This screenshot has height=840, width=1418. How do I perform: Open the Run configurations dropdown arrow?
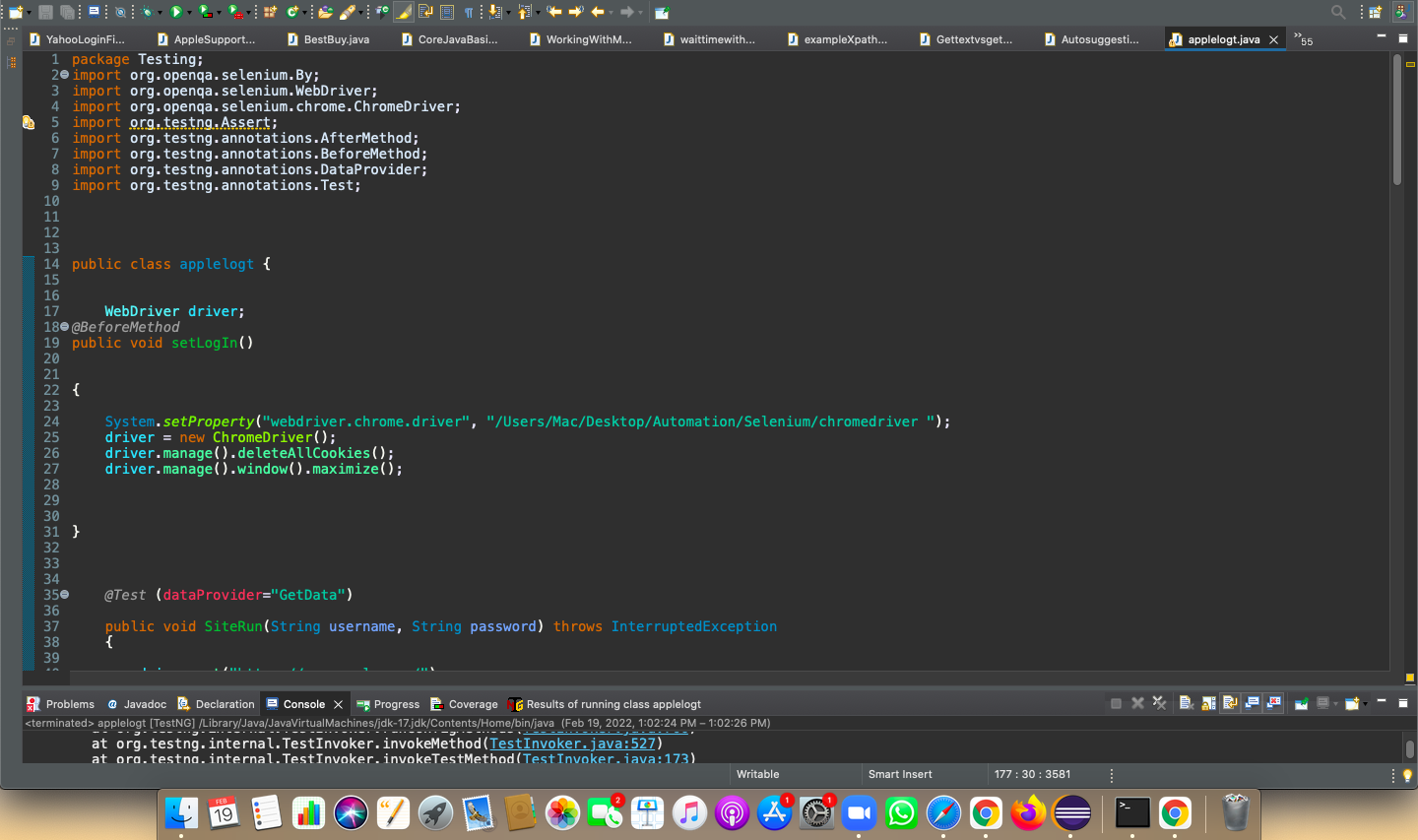point(189,13)
